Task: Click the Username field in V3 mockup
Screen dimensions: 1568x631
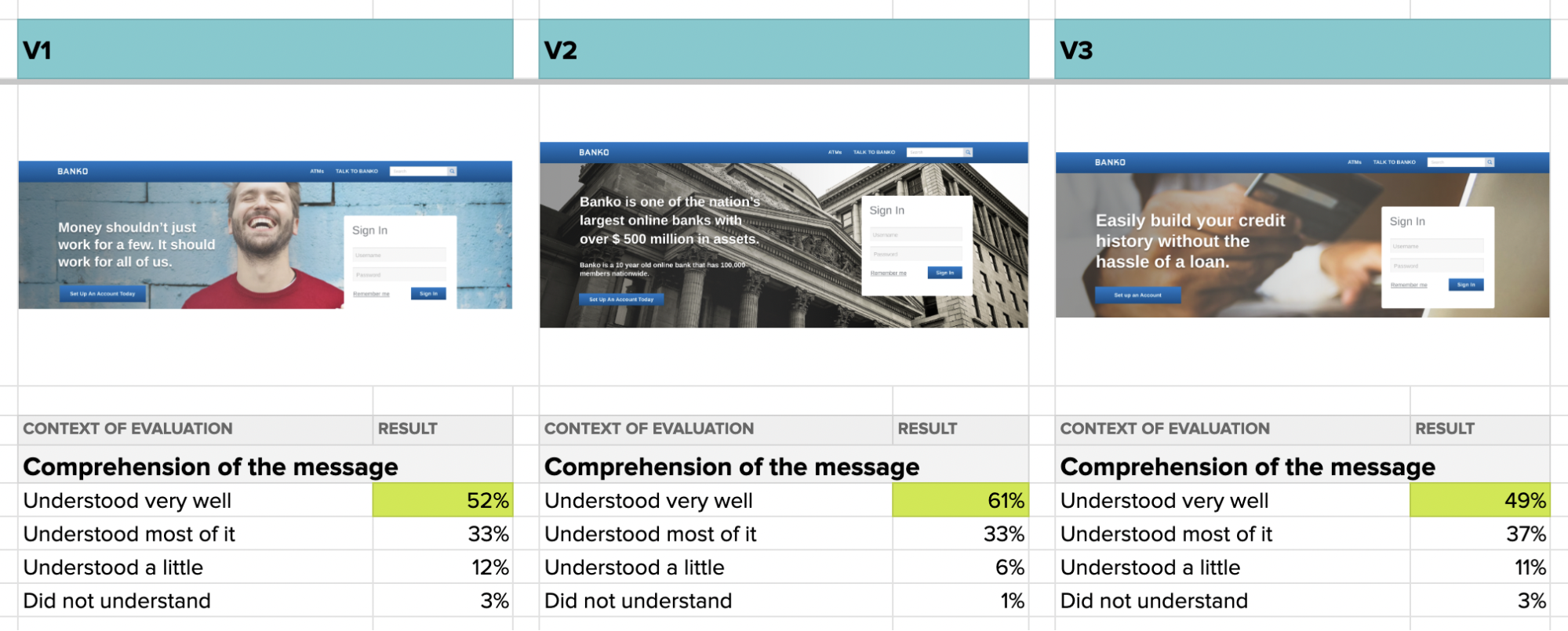Action: (1436, 246)
